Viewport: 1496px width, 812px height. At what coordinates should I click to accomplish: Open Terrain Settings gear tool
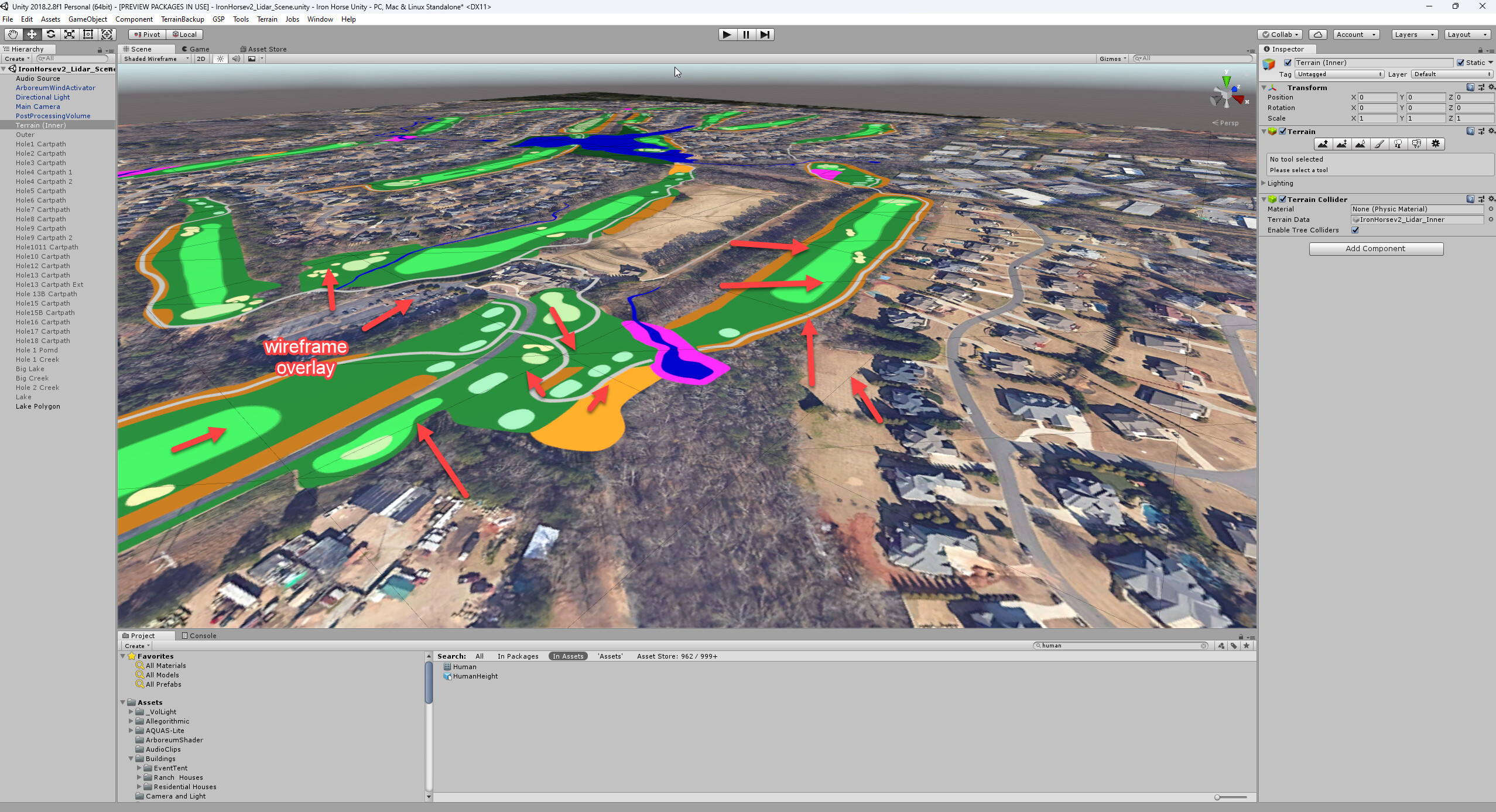click(1436, 144)
